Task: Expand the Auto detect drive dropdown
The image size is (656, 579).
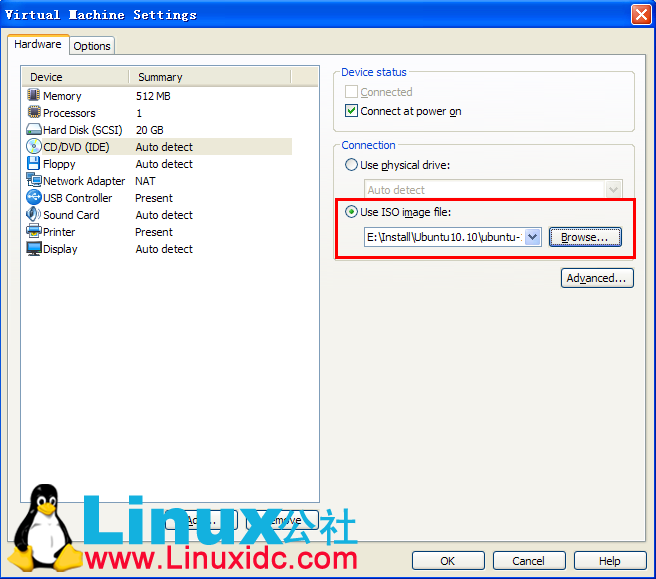Action: tap(613, 190)
